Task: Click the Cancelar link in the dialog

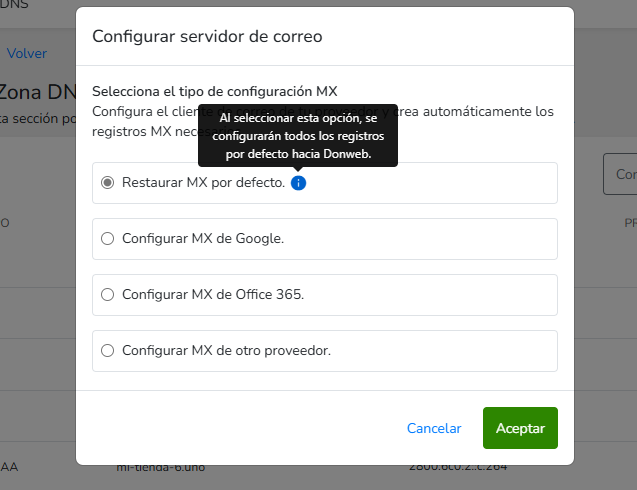Action: [x=434, y=428]
